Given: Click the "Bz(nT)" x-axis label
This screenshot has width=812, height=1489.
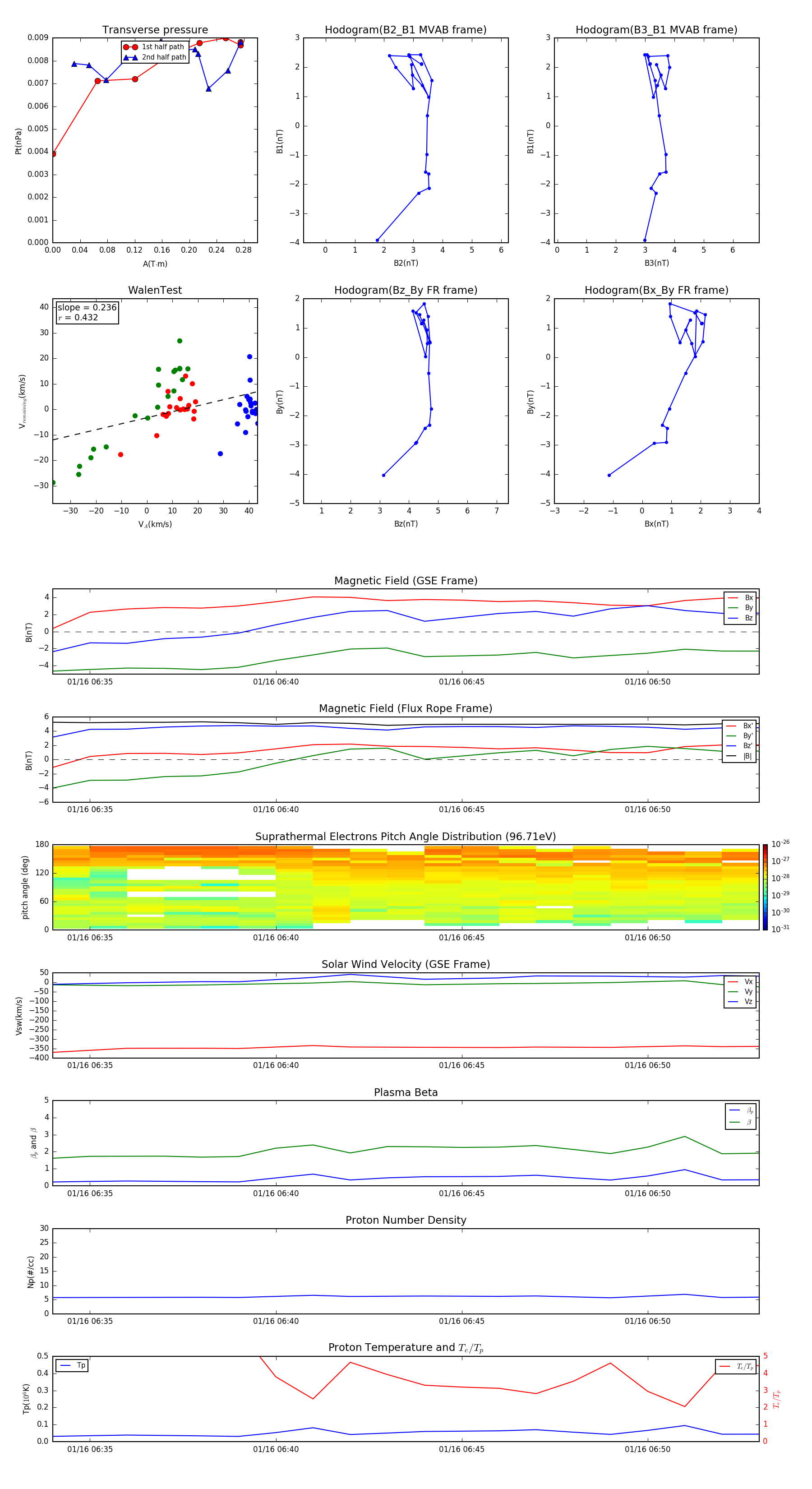Looking at the screenshot, I should tap(406, 524).
